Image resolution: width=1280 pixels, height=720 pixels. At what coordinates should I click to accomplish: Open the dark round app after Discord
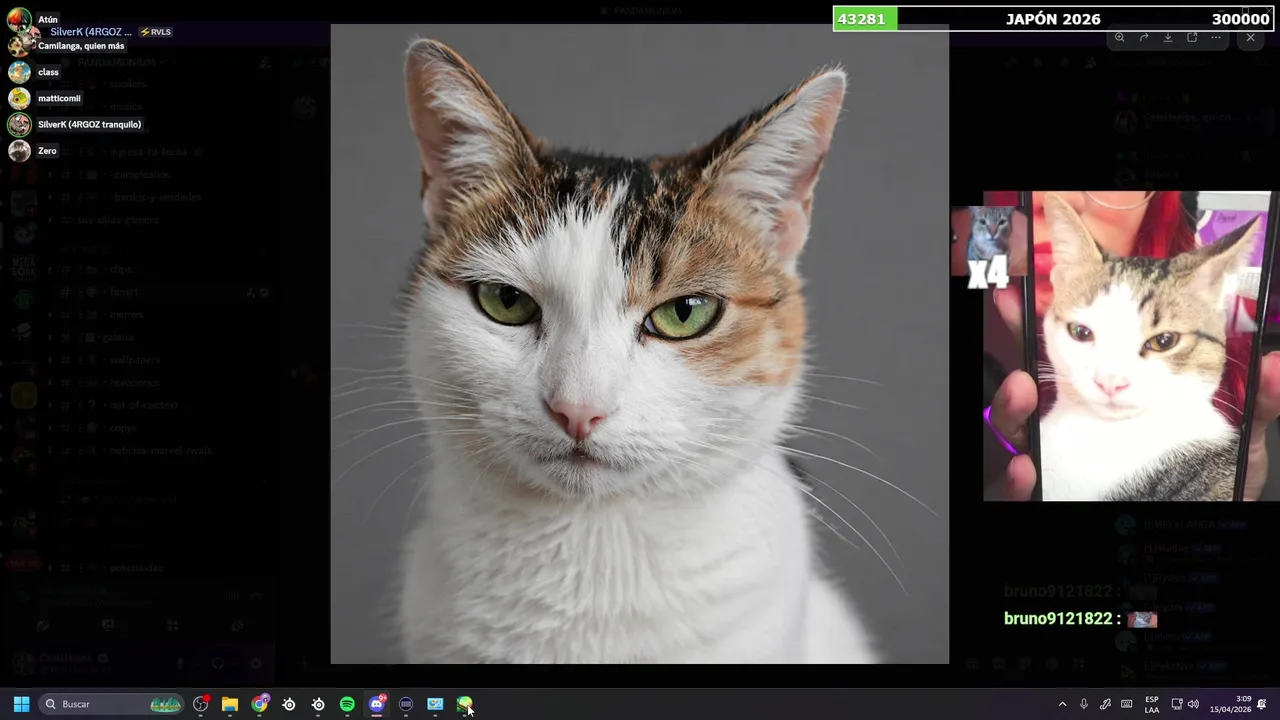pyautogui.click(x=406, y=704)
